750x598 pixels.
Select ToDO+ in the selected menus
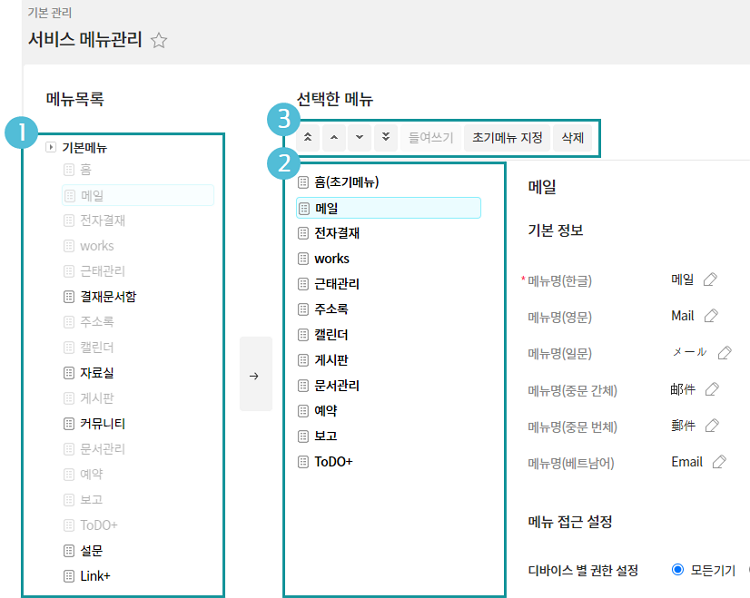[333, 462]
